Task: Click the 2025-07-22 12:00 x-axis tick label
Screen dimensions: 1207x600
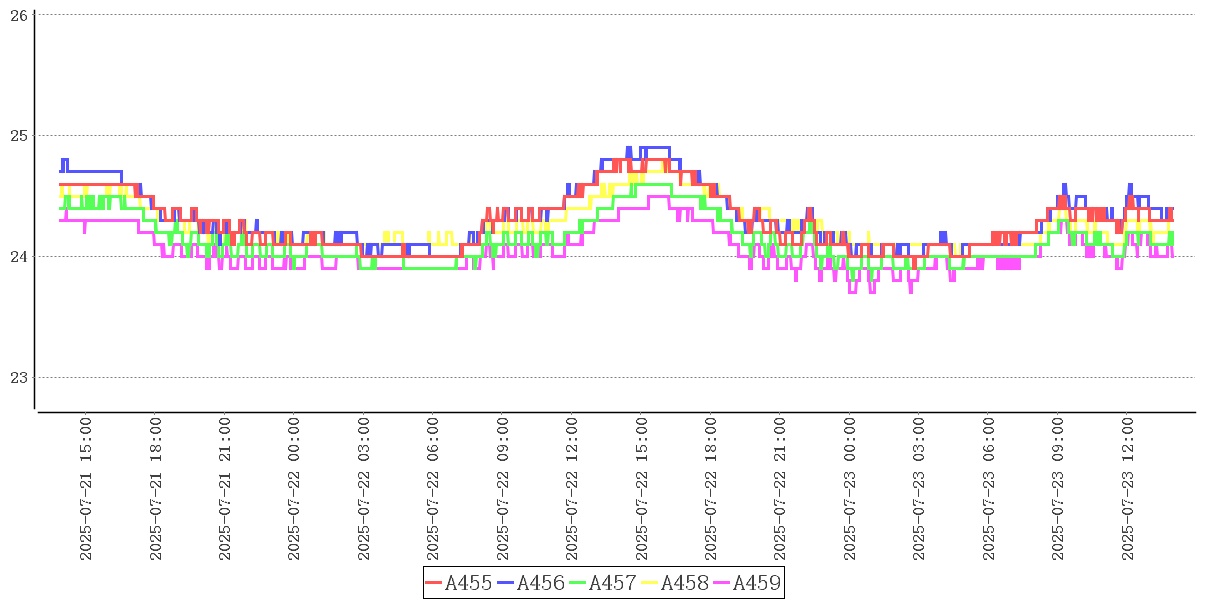Action: (573, 489)
